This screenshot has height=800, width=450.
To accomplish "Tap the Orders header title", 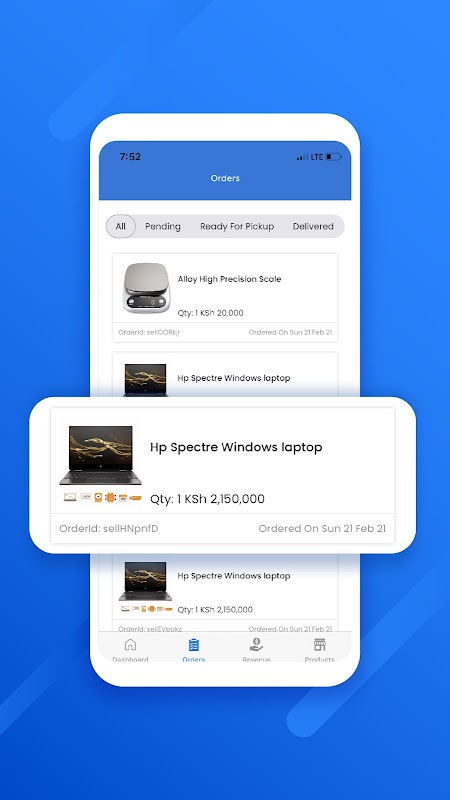I will pos(225,178).
